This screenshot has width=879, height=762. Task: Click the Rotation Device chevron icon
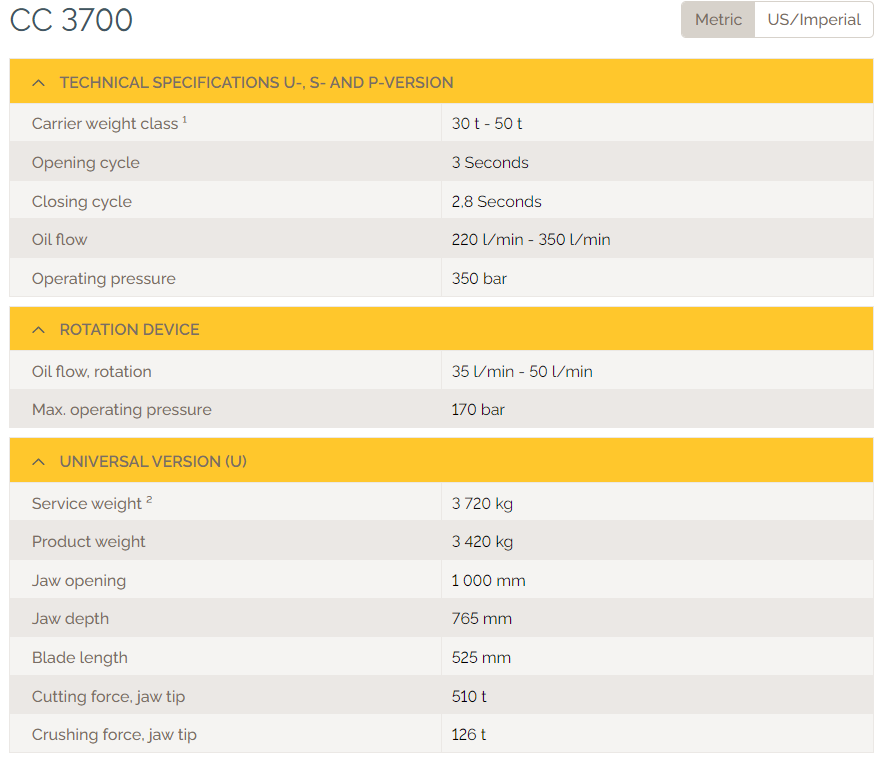point(39,330)
